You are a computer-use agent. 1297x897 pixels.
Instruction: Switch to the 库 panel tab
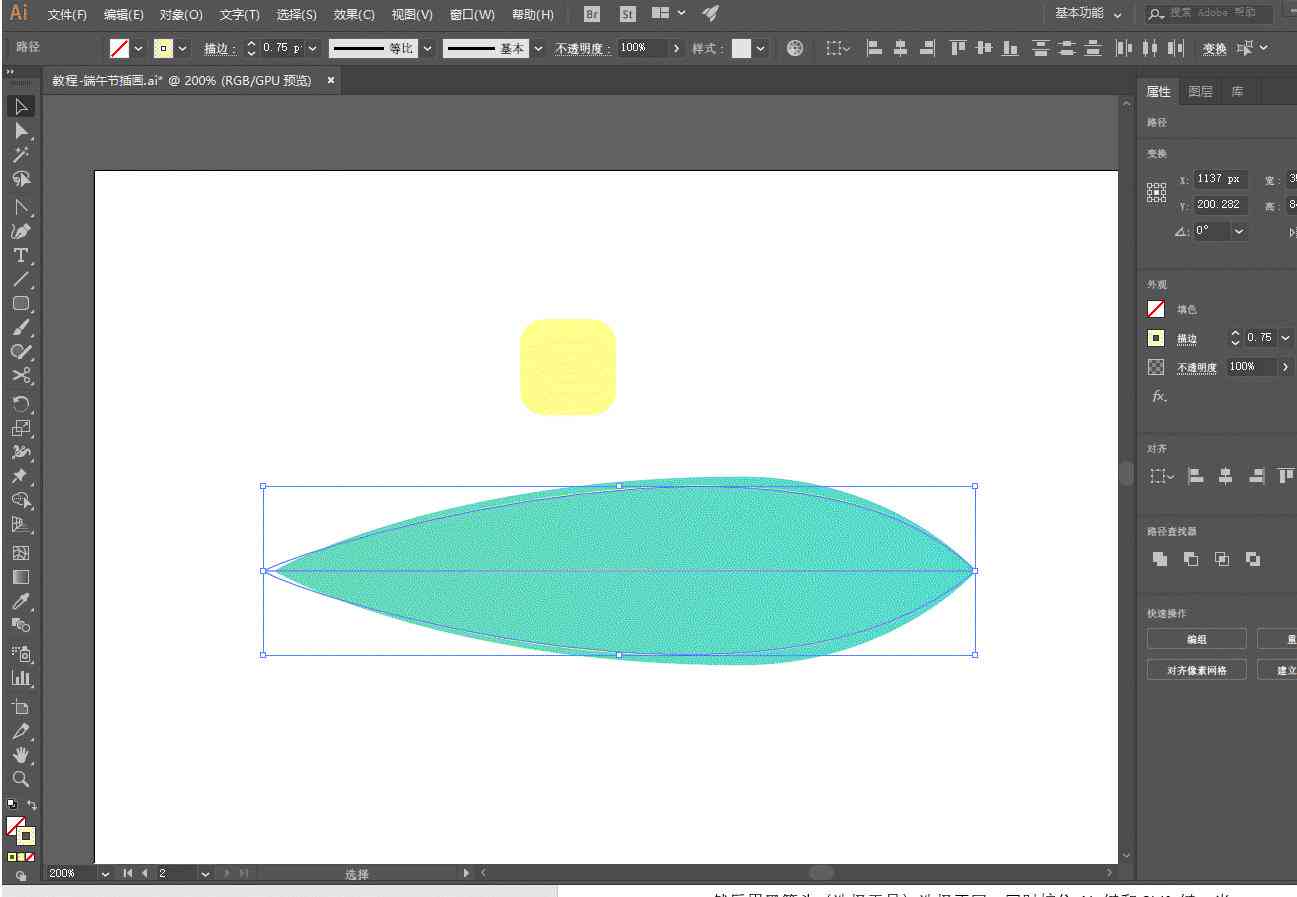click(x=1237, y=91)
